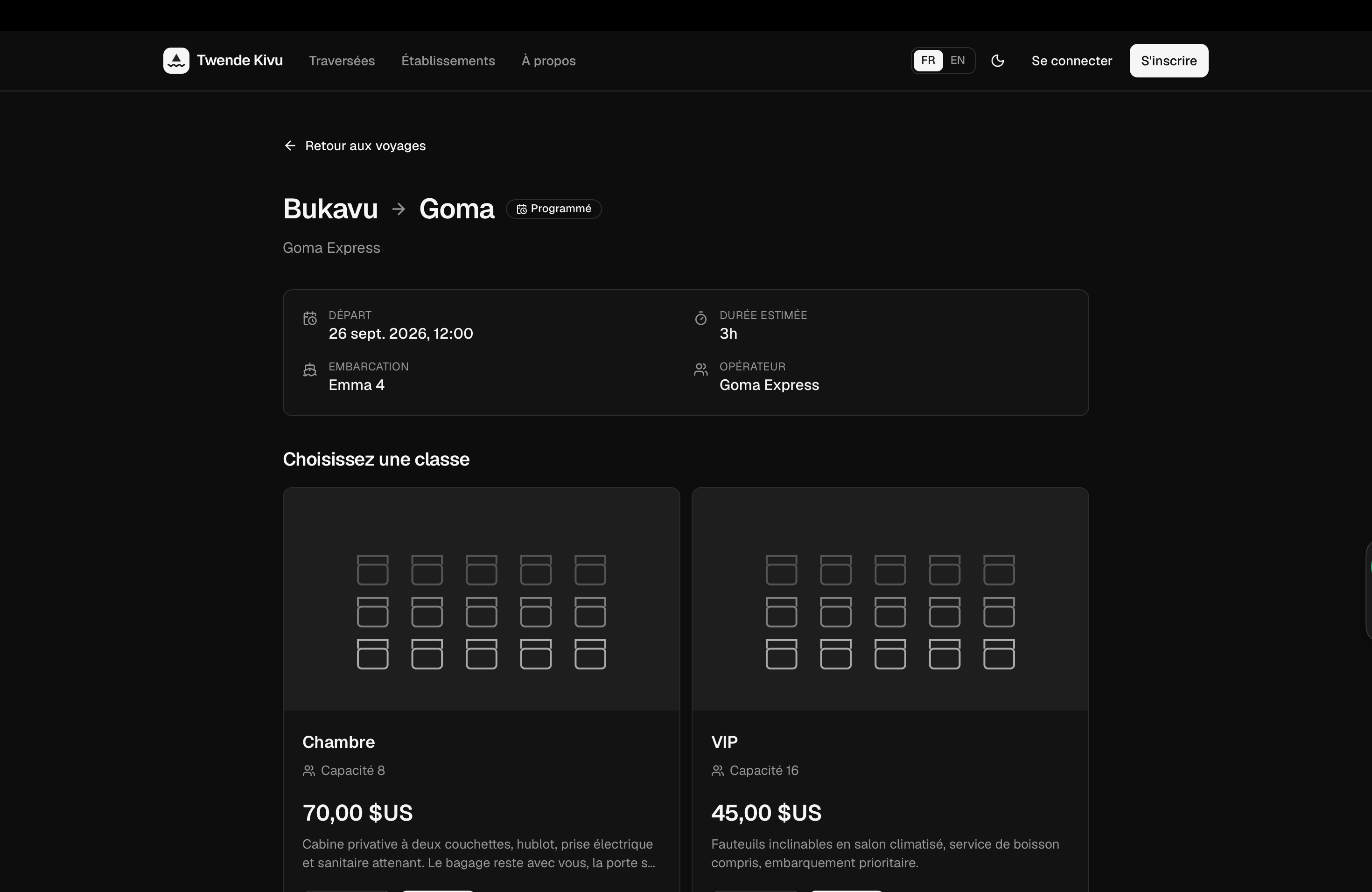1372x892 pixels.
Task: Click Se connecter to log in
Action: (x=1071, y=61)
